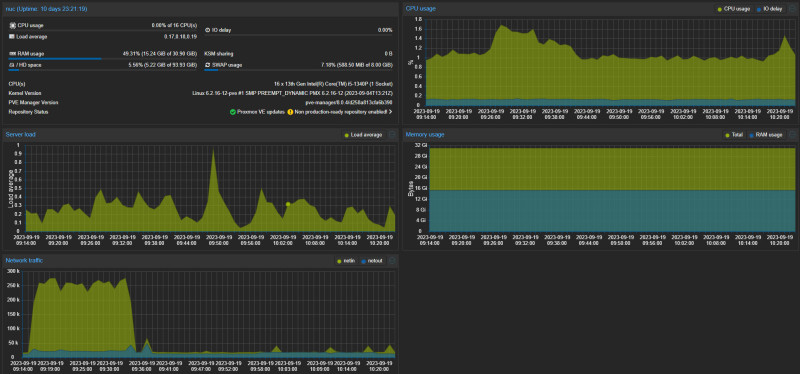Toggle the netin series legend
Image resolution: width=800 pixels, height=374 pixels.
345,261
